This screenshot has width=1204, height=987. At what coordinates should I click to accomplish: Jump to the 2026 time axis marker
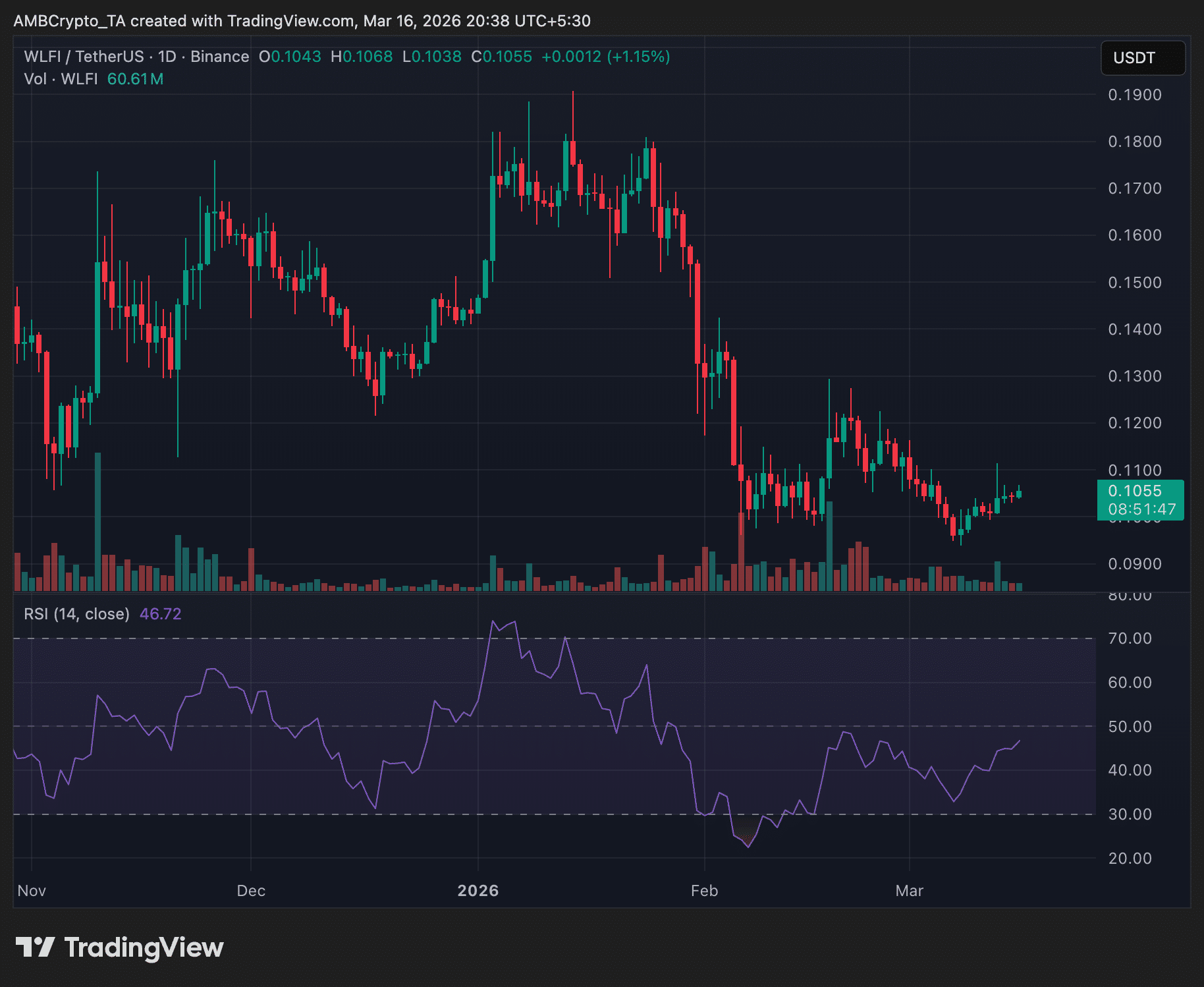[478, 891]
